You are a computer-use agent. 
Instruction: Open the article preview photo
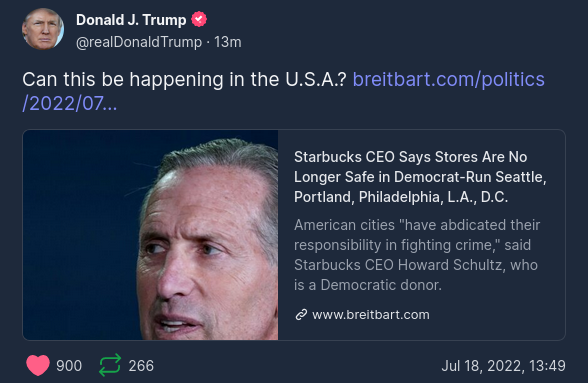click(x=151, y=235)
